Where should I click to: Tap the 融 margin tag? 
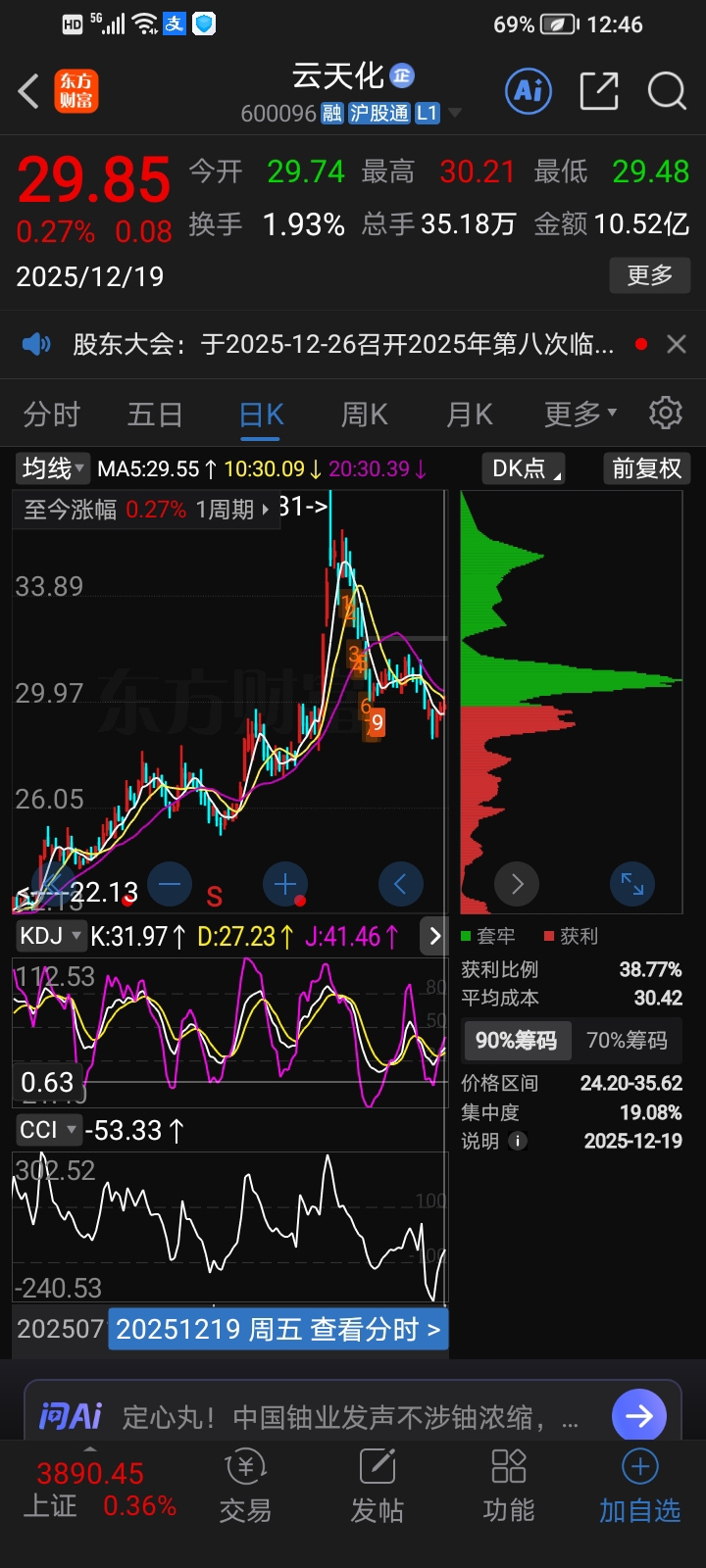(332, 114)
